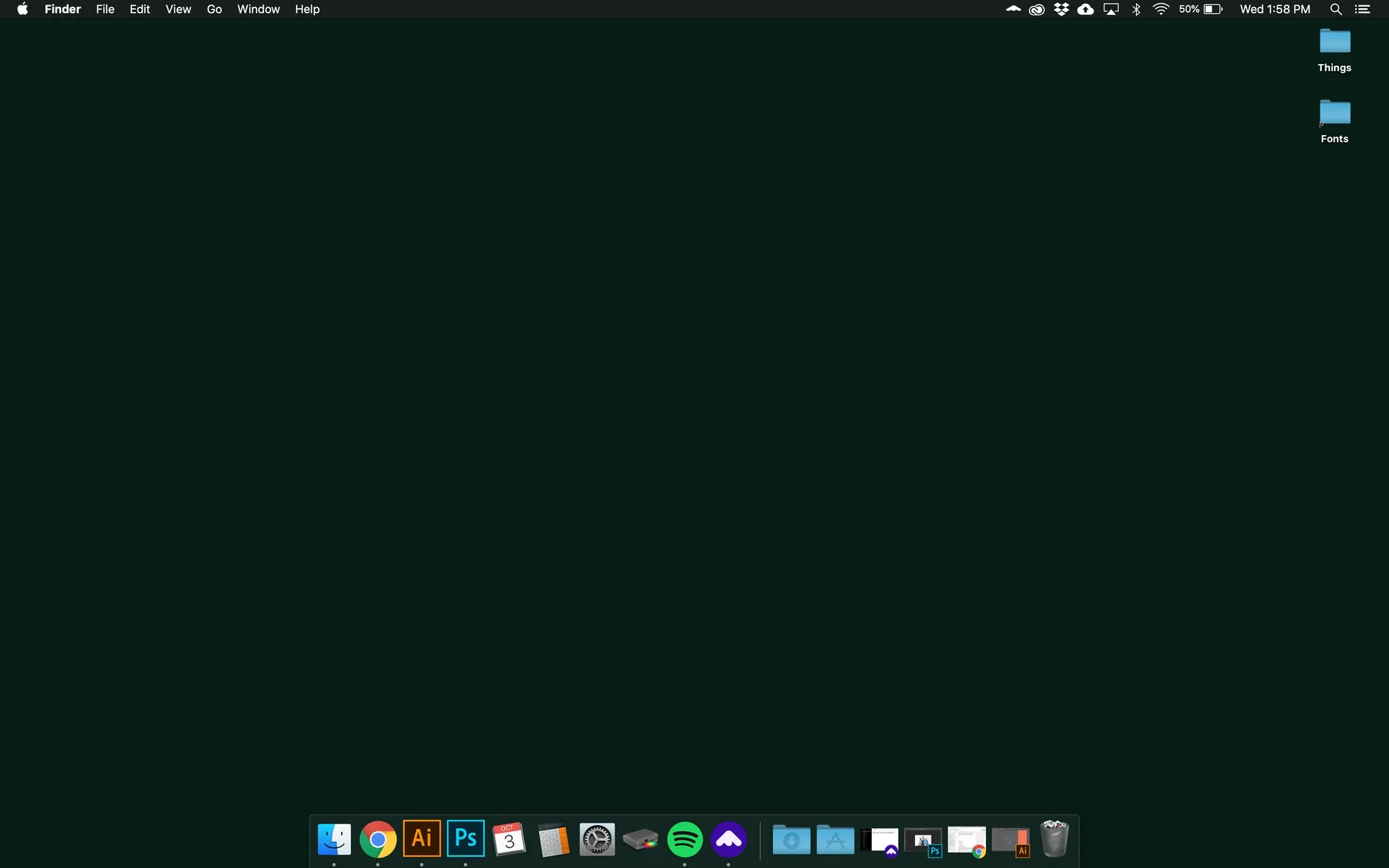1389x868 pixels.
Task: Open the purple cloud app in Dock
Action: (728, 839)
